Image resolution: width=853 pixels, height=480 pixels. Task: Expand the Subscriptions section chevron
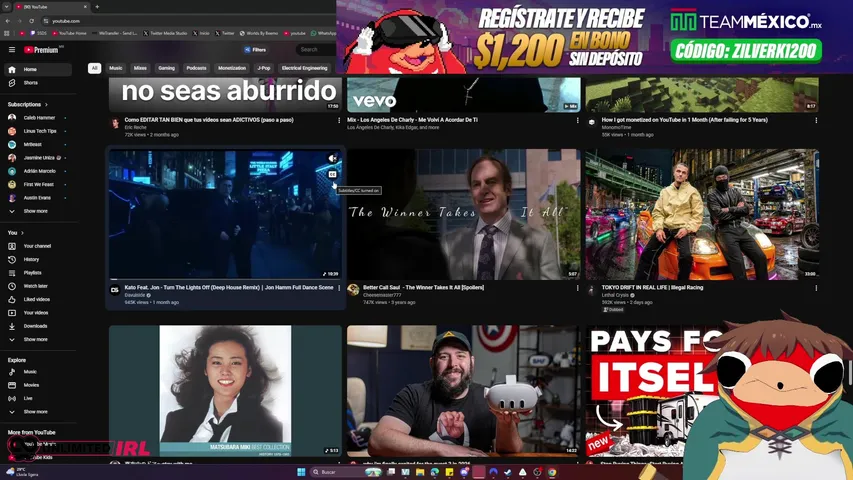[x=46, y=104]
